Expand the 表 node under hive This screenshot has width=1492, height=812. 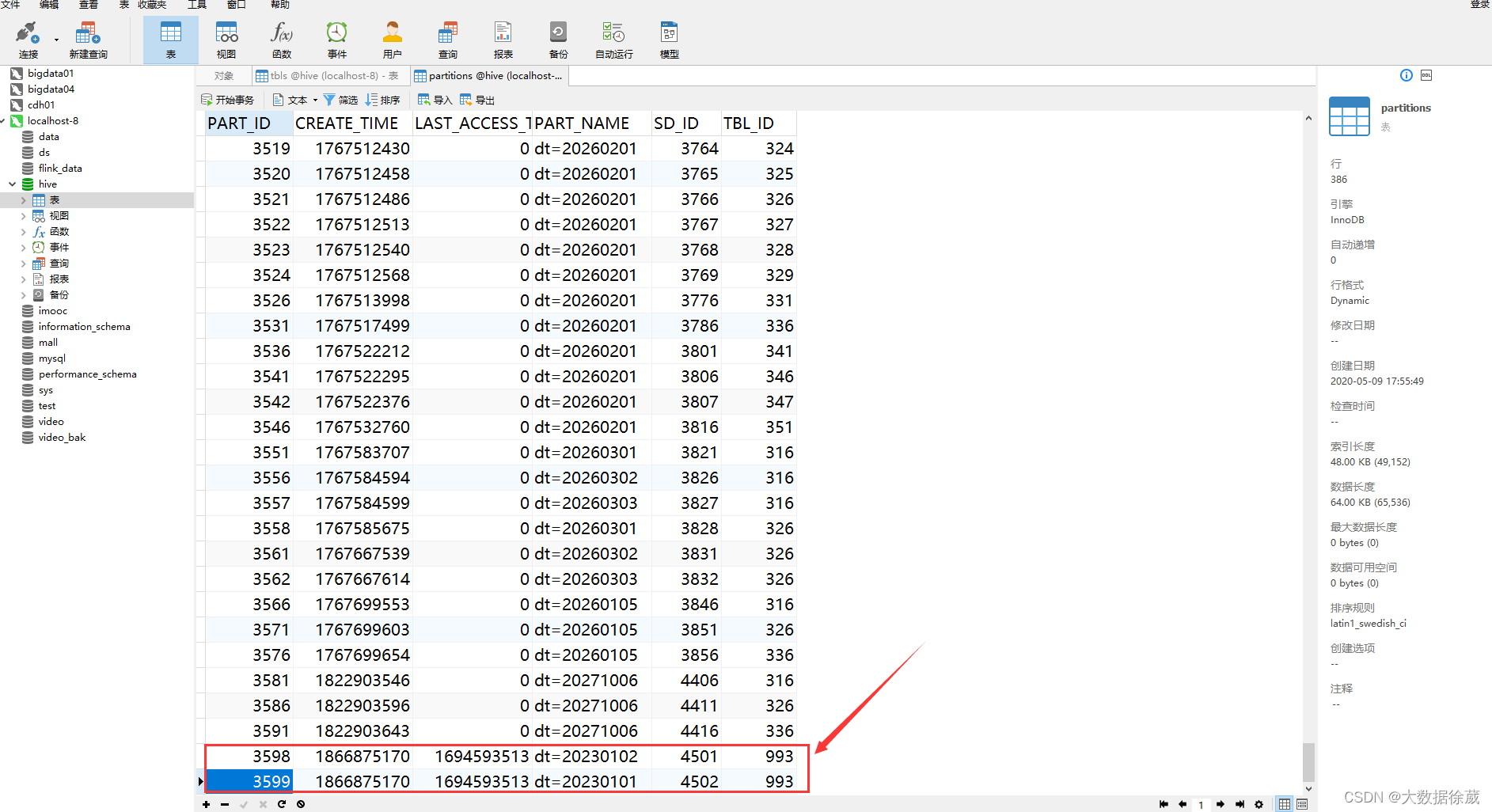(x=24, y=200)
